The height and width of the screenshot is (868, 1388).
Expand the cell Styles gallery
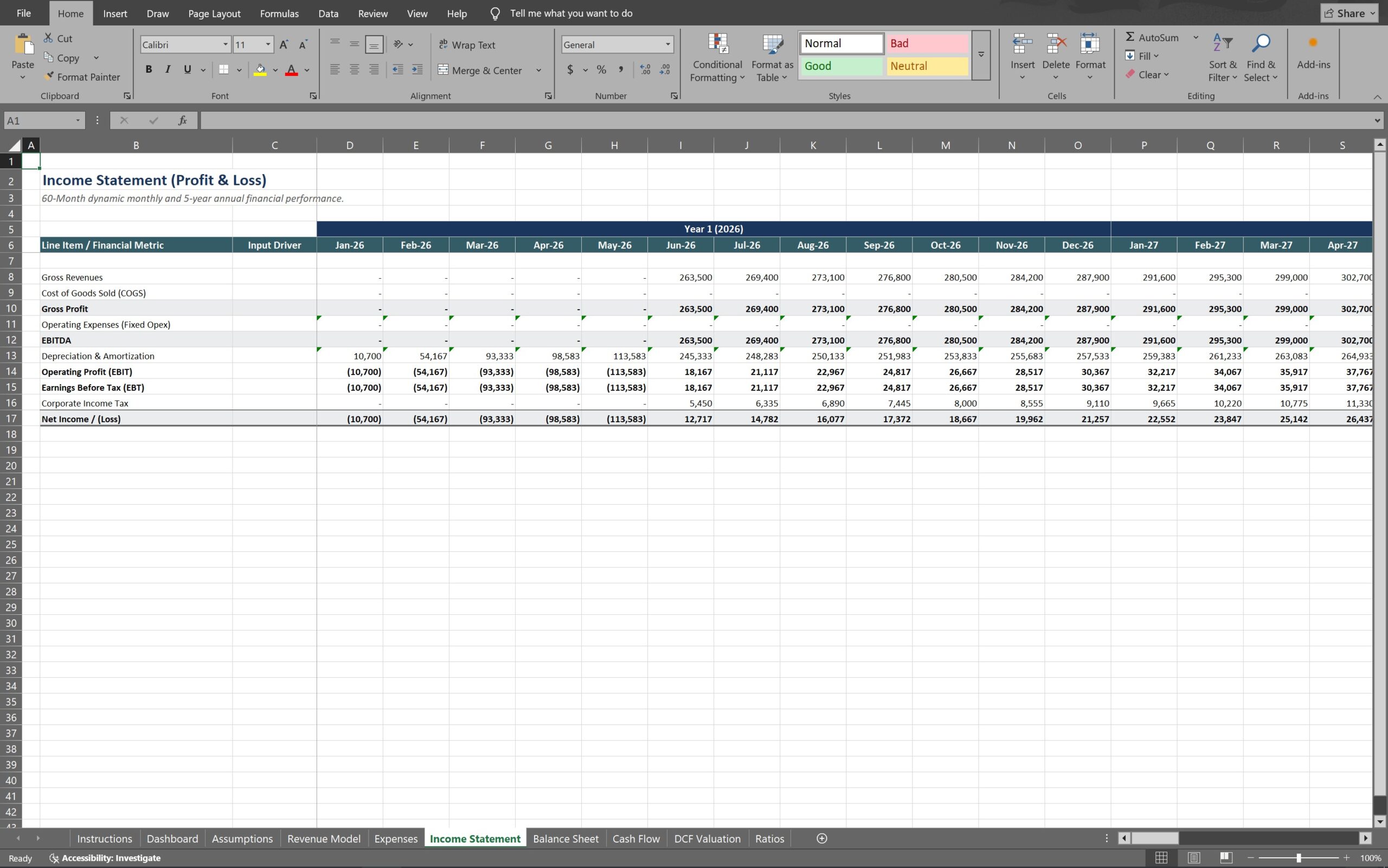[981, 55]
